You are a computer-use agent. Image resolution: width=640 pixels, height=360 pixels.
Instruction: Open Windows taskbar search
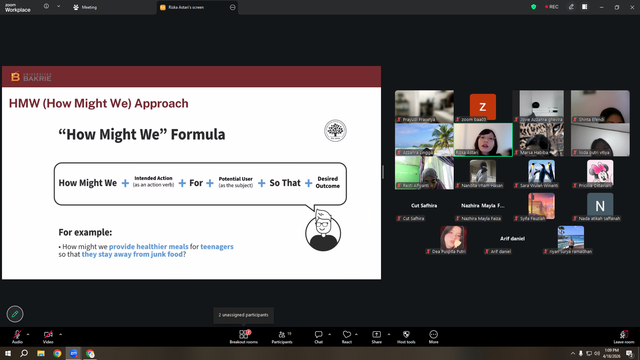pos(24,353)
